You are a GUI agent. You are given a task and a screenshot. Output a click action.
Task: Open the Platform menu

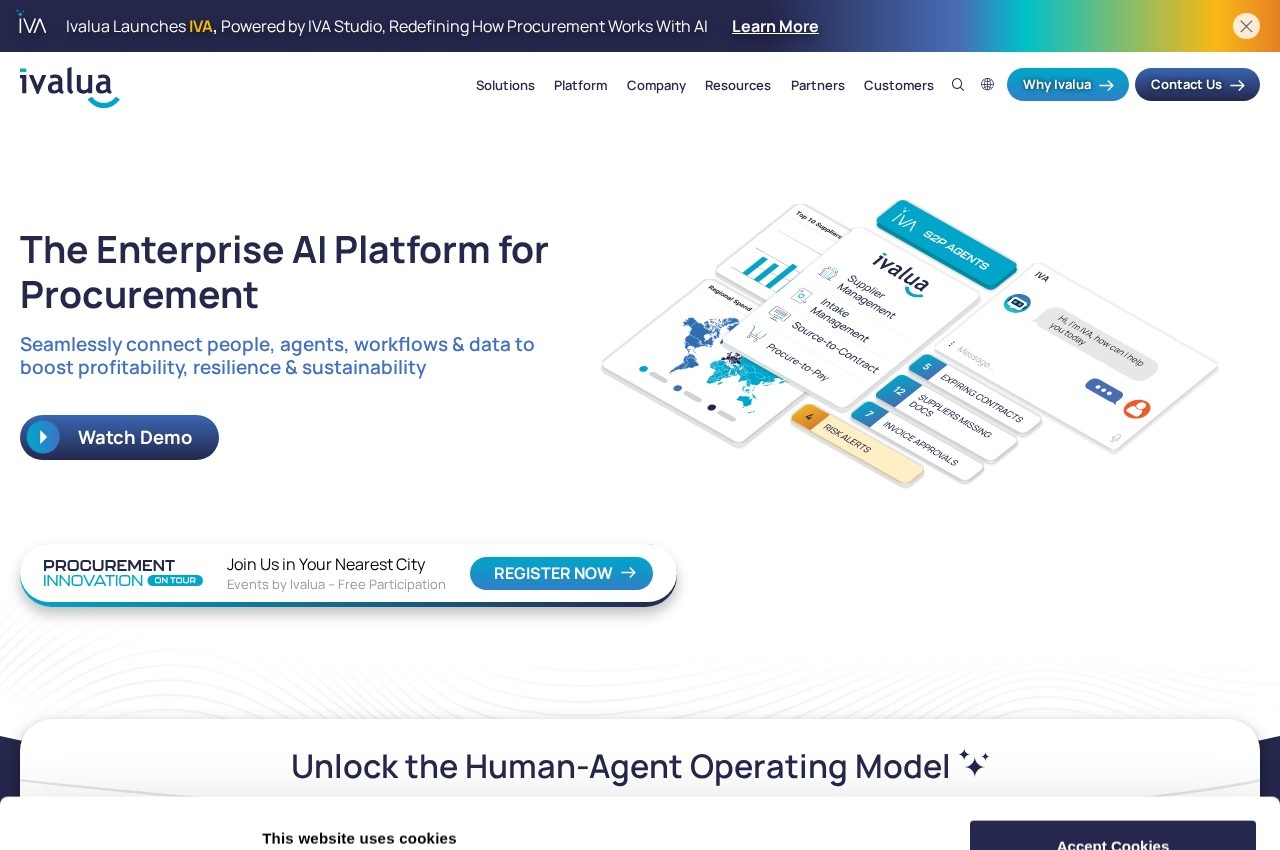pyautogui.click(x=581, y=85)
